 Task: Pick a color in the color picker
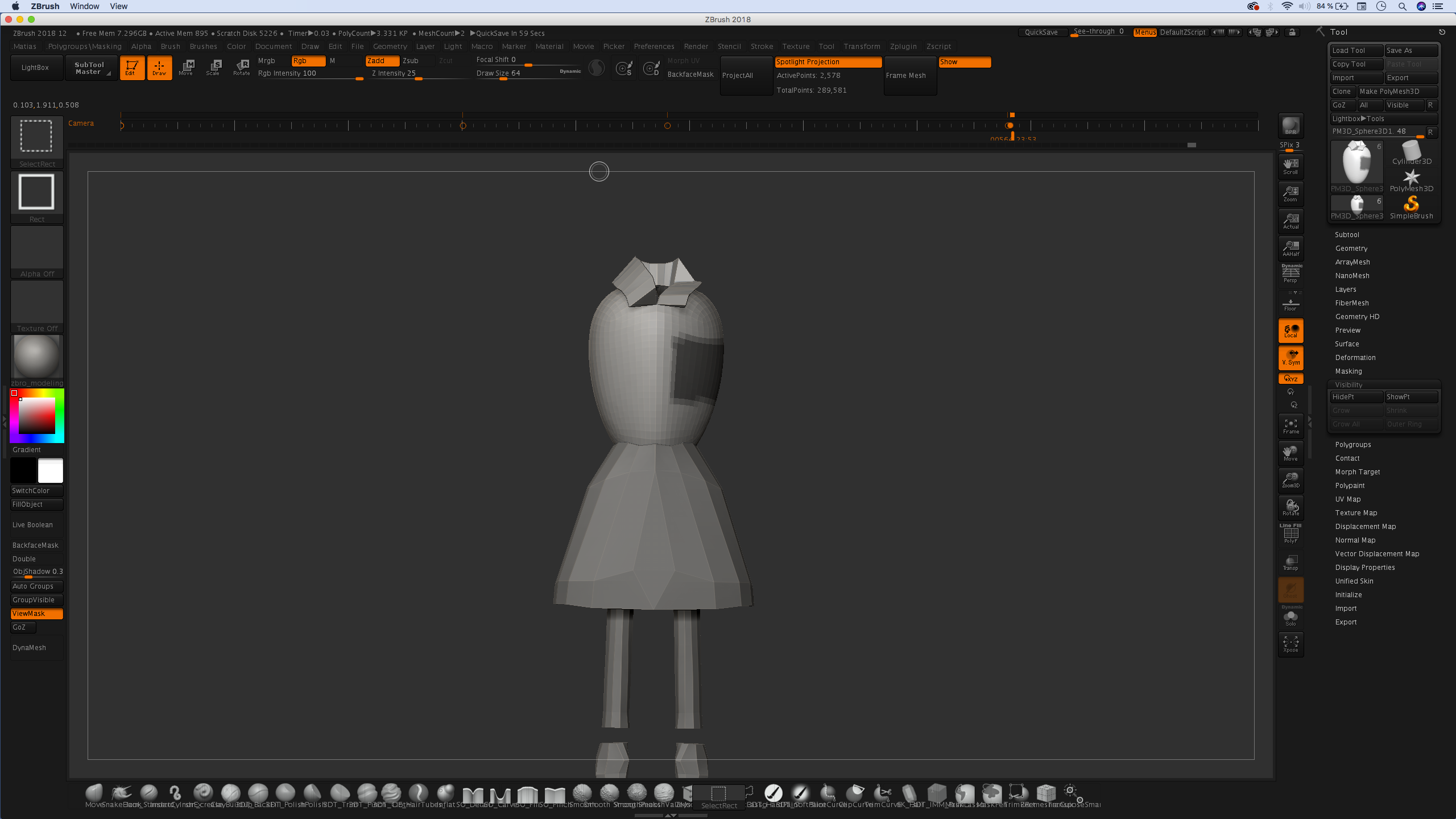[x=37, y=416]
